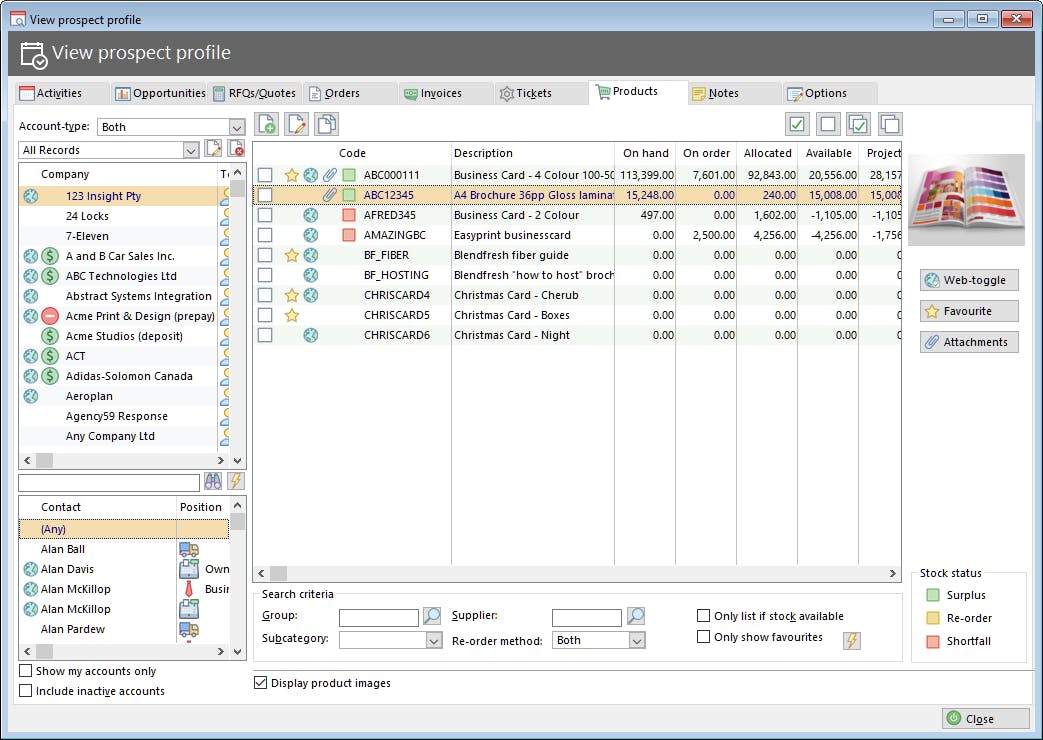This screenshot has width=1043, height=740.
Task: Enable Show my accounts only
Action: coord(25,671)
